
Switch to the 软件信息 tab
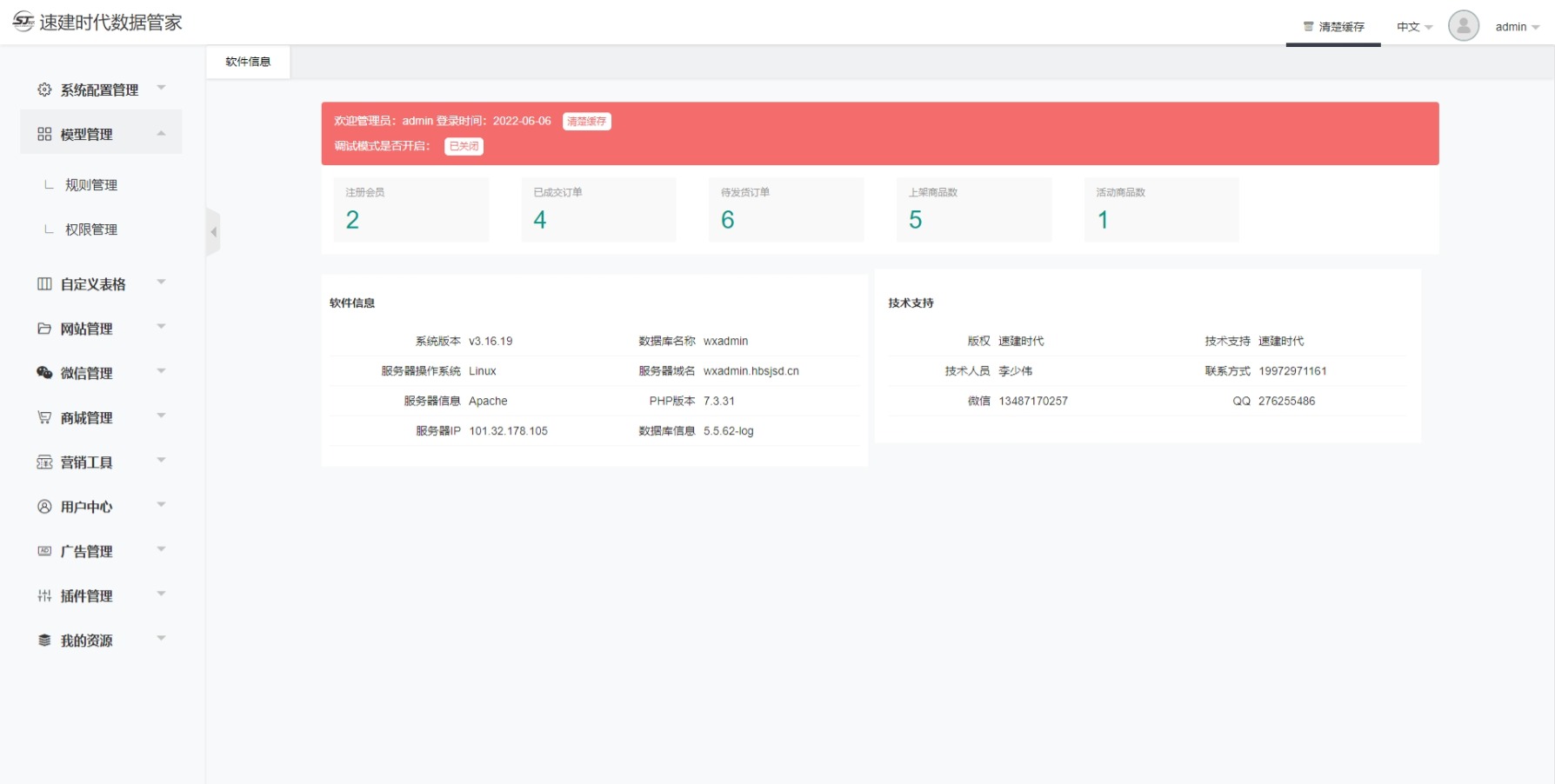(x=248, y=62)
